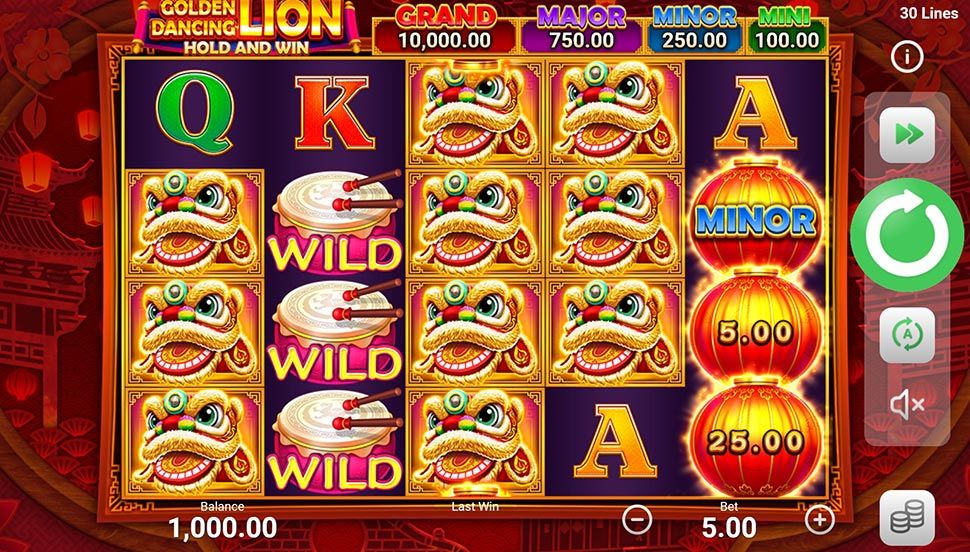Viewport: 970px width, 552px height.
Task: Click the Golden Dancing Lion logo
Action: [246, 26]
